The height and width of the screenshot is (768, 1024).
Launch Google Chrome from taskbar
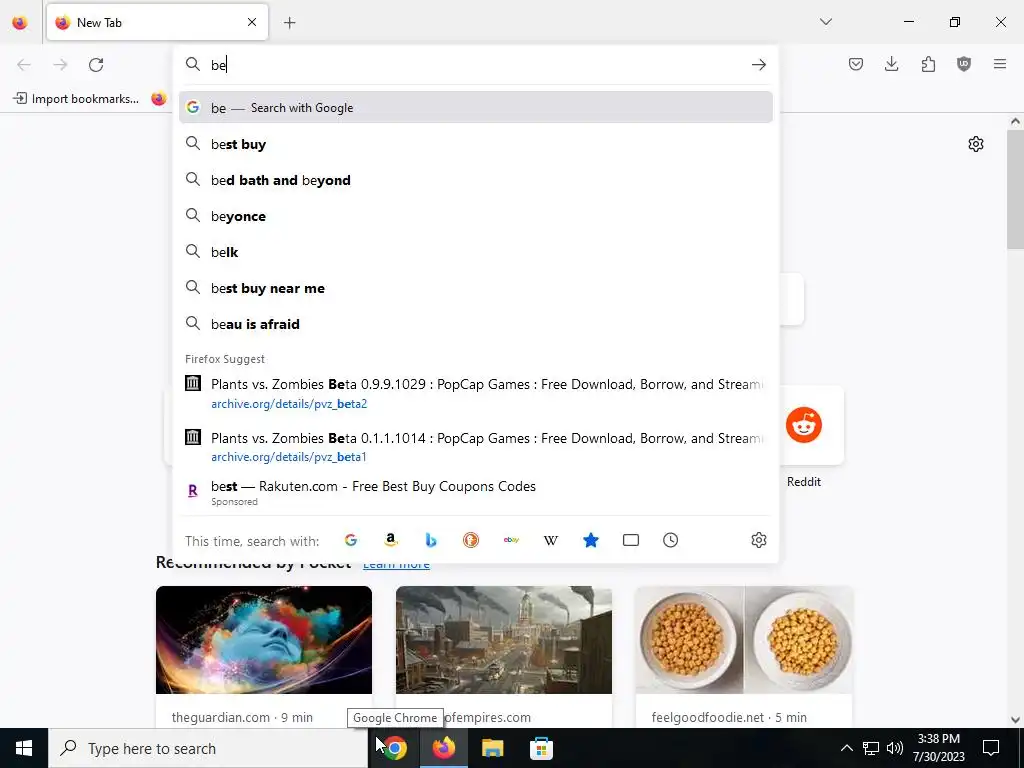click(x=394, y=748)
